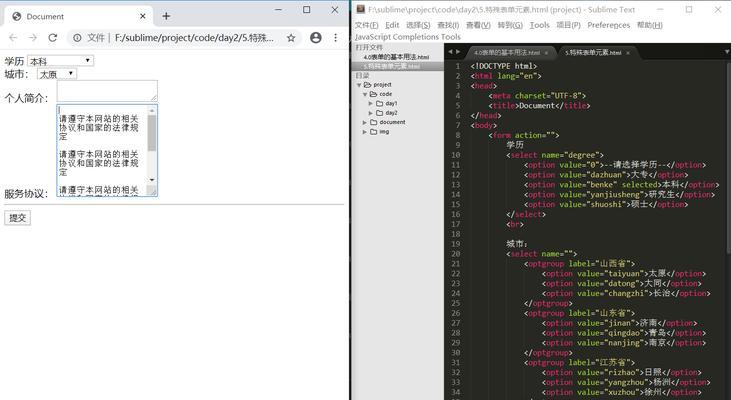This screenshot has height=400, width=731.
Task: Click the Chrome address bar URL
Action: (x=194, y=38)
